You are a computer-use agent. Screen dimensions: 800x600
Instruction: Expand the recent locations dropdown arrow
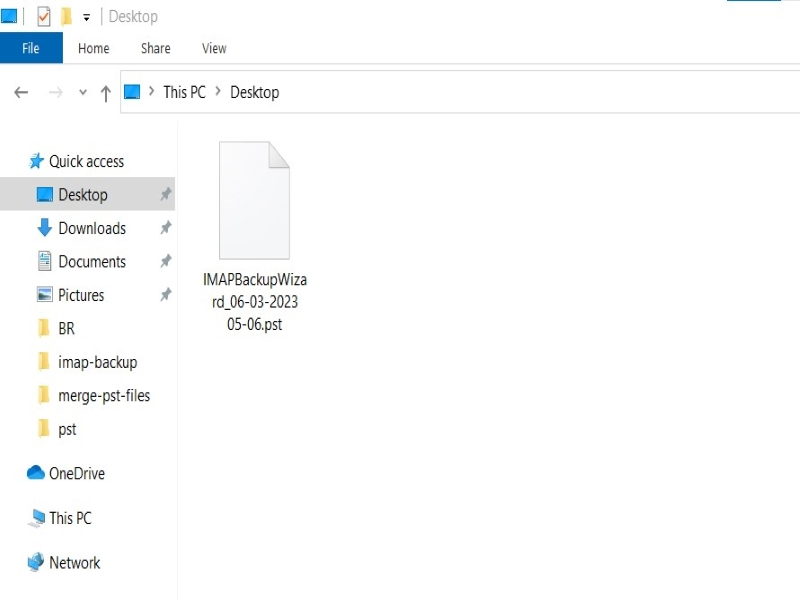(x=82, y=93)
